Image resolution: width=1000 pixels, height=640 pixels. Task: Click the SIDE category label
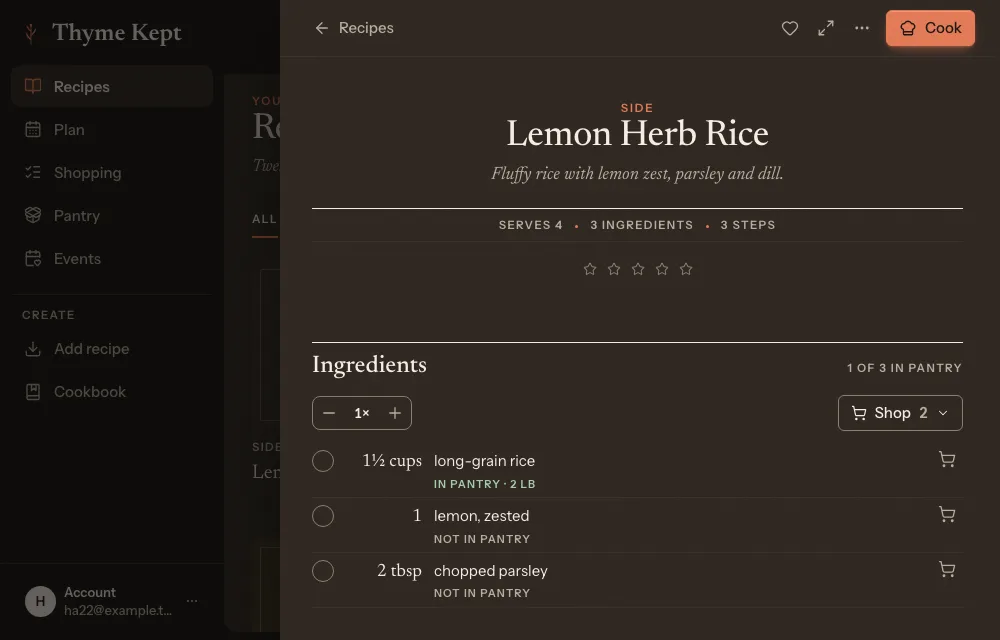[x=637, y=108]
